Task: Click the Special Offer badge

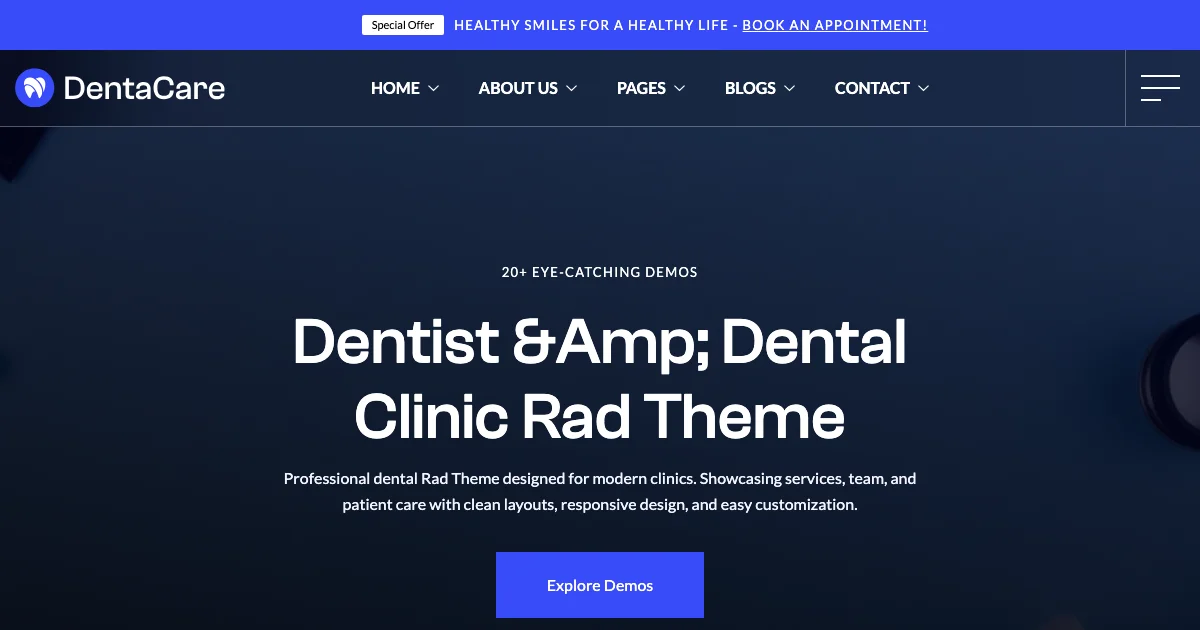Action: pyautogui.click(x=403, y=25)
